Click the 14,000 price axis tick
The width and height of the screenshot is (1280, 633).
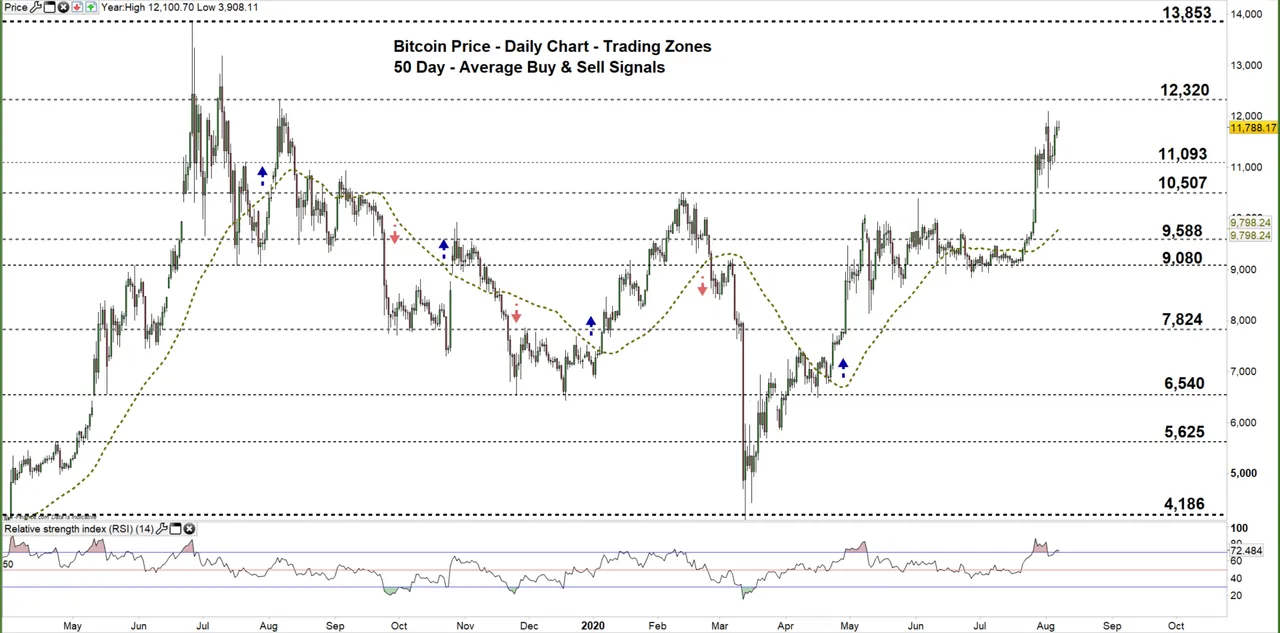point(1246,14)
